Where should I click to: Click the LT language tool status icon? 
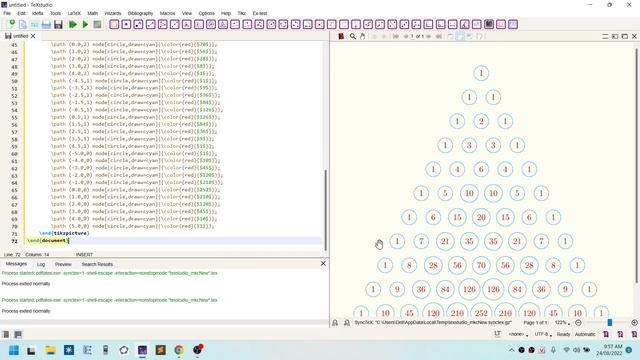497,334
